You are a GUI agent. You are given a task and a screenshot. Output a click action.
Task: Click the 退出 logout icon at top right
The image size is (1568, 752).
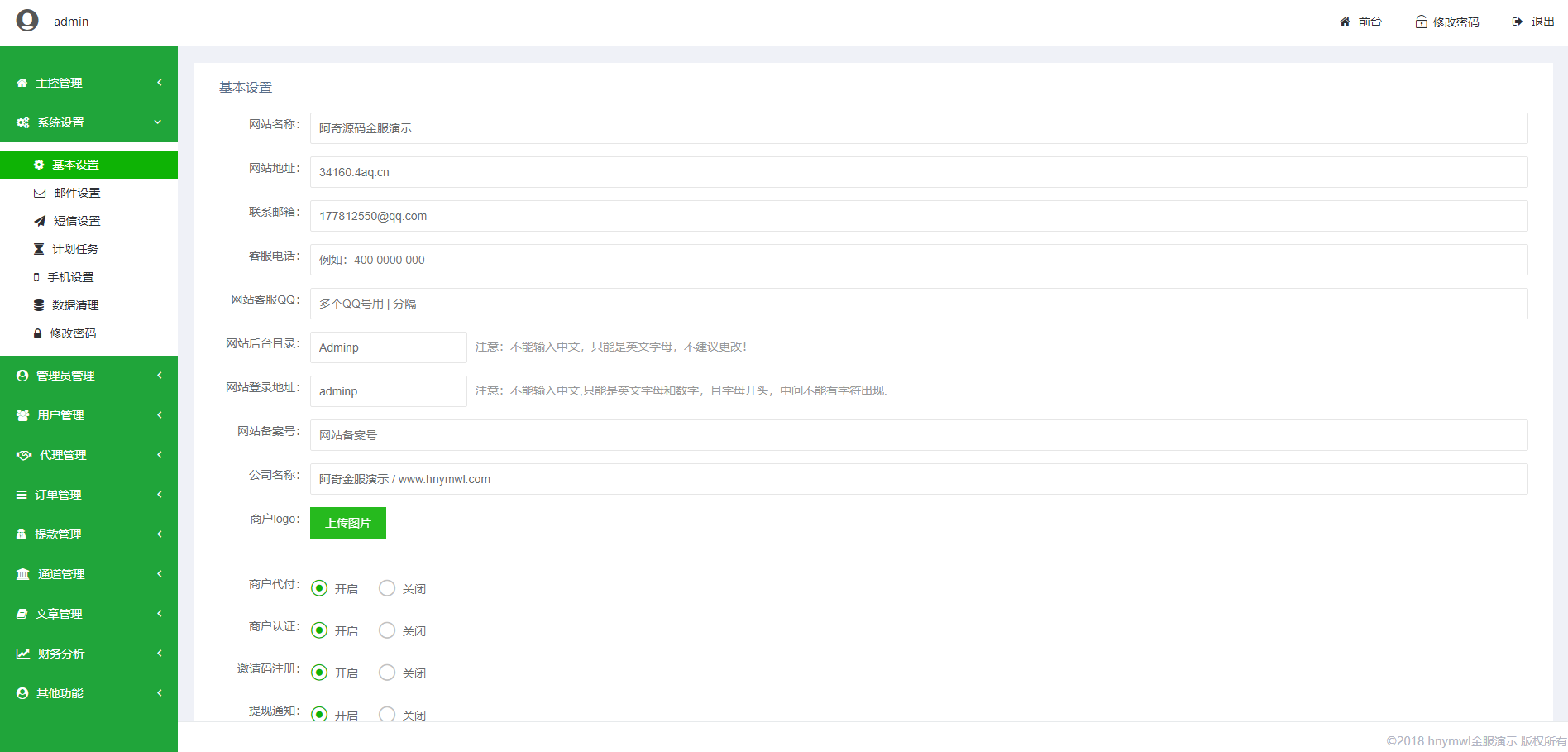pyautogui.click(x=1516, y=22)
